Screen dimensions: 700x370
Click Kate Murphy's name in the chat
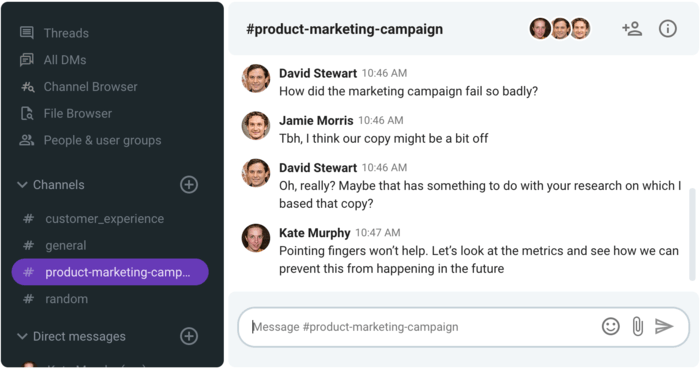click(315, 233)
